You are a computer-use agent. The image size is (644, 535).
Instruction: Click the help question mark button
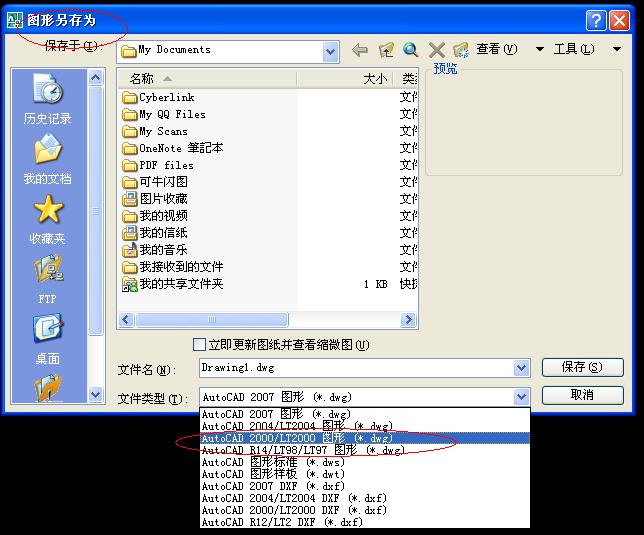(596, 20)
